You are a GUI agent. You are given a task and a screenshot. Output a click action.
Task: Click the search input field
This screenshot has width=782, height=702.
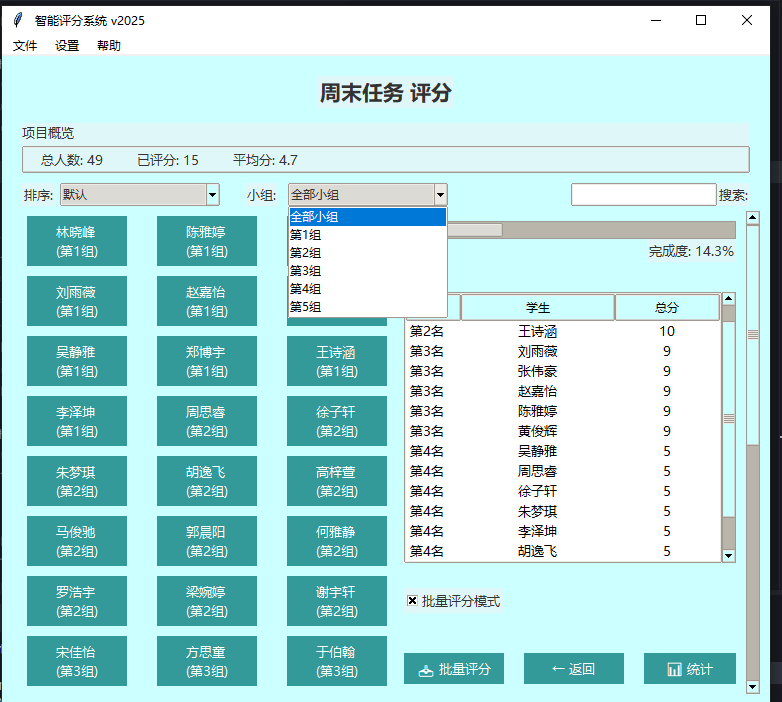point(644,194)
